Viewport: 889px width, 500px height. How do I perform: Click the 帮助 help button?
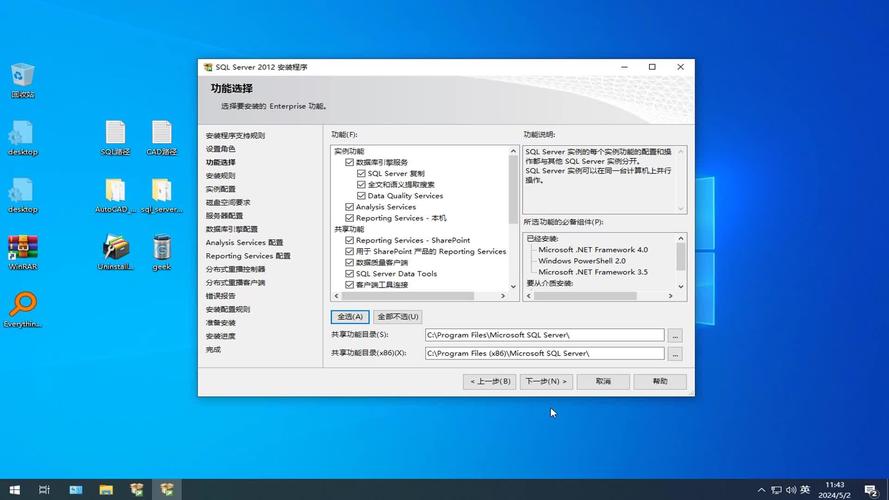660,382
